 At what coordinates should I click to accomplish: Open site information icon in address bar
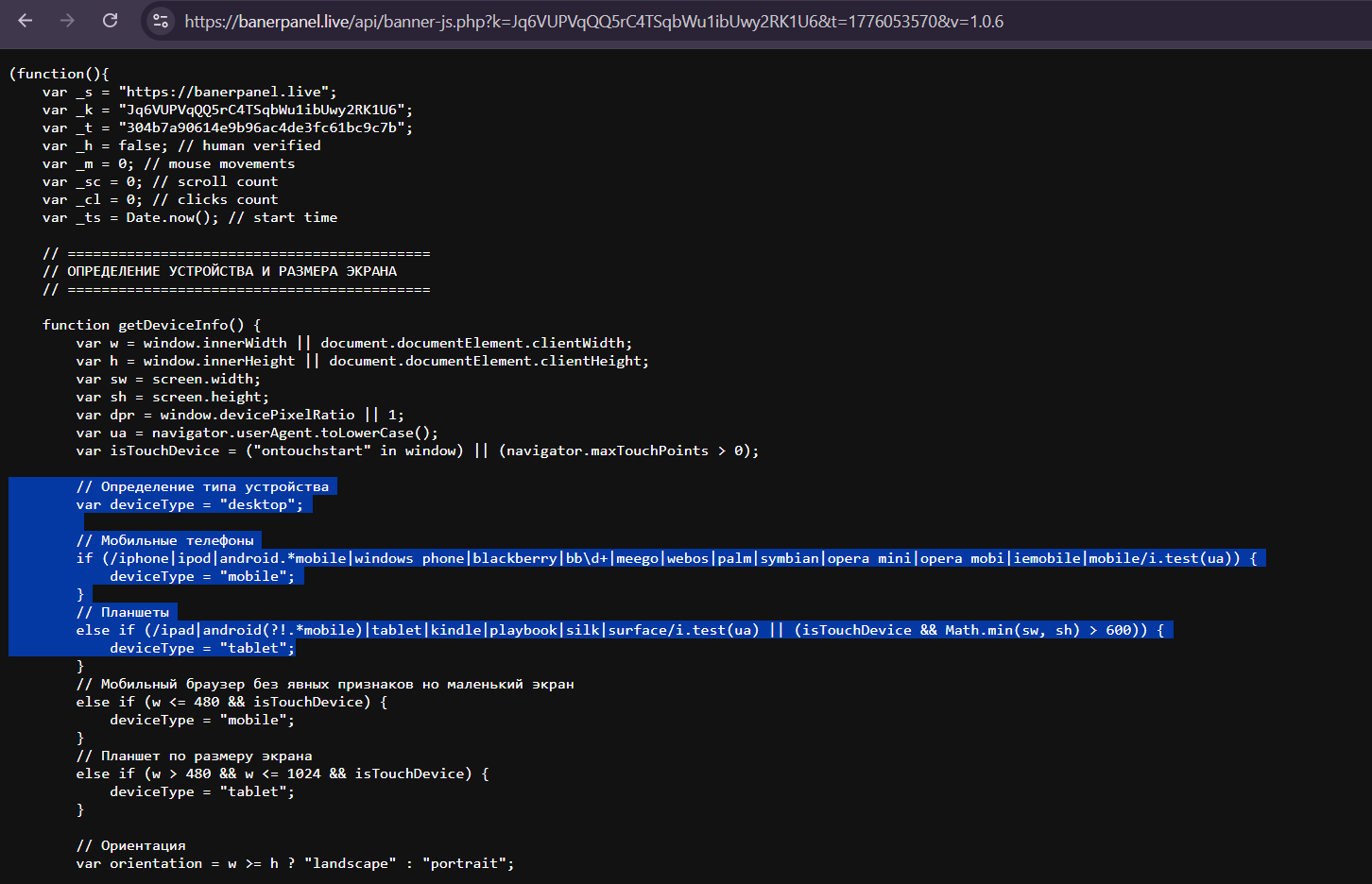[x=161, y=21]
